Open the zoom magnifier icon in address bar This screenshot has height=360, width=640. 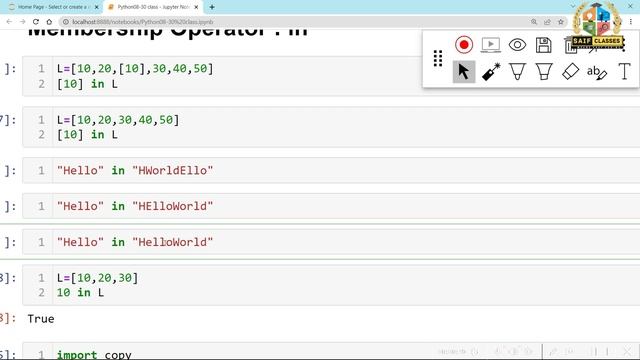click(x=534, y=22)
